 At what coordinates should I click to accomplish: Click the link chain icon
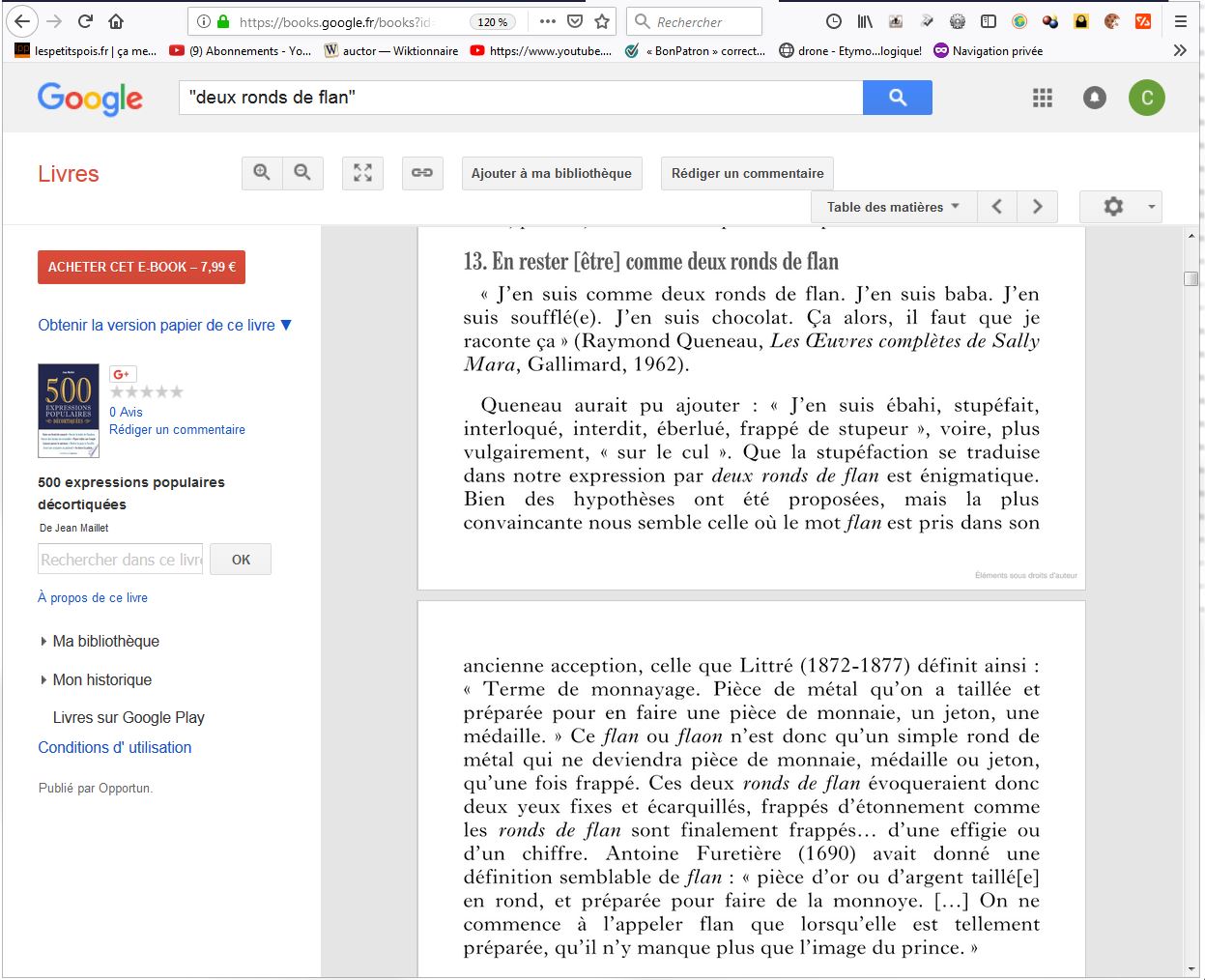(x=422, y=173)
